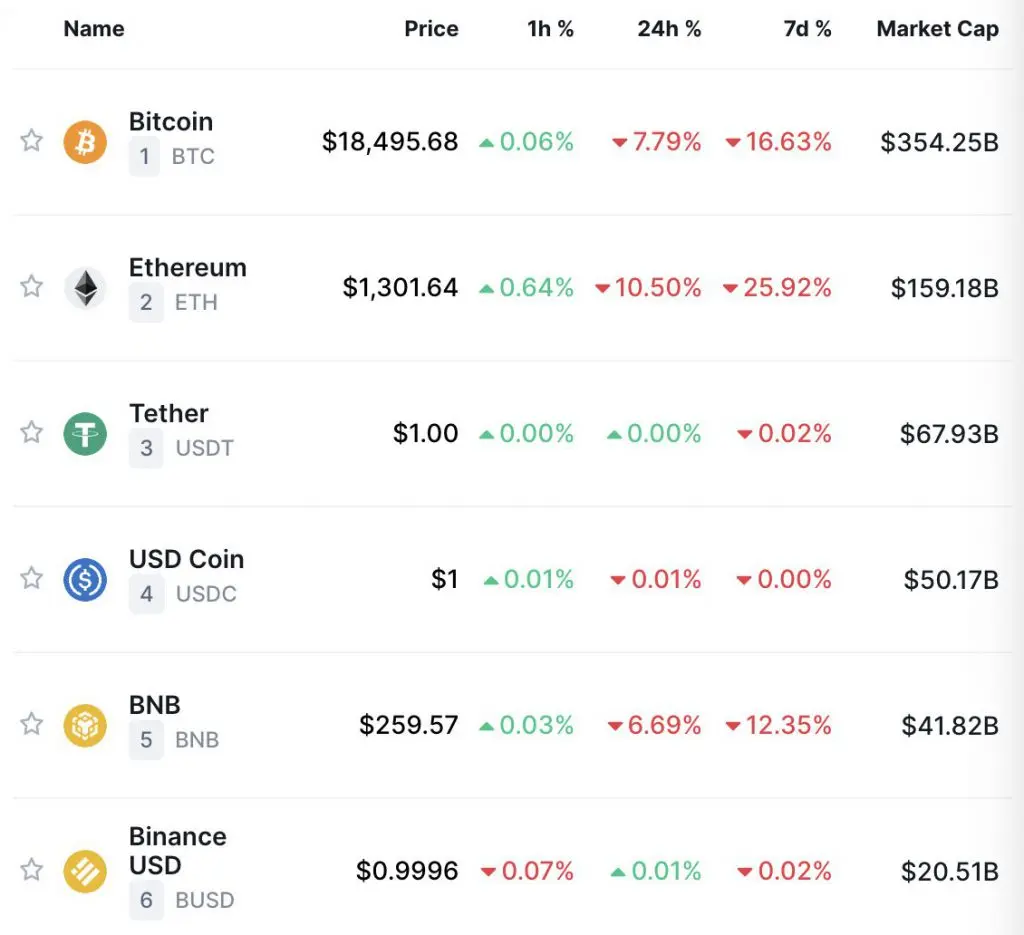Open the Bitcoin coin page link
1024x935 pixels.
[171, 121]
